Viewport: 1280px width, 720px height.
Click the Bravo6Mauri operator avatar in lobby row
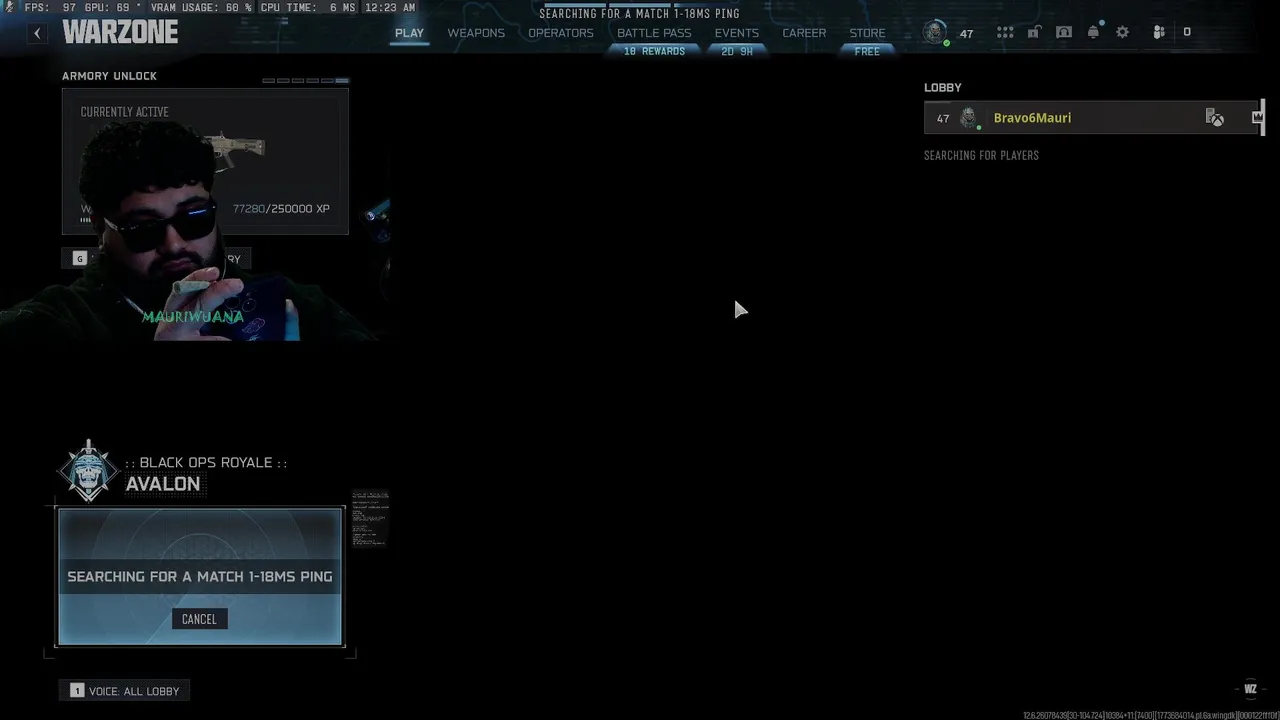pos(968,118)
